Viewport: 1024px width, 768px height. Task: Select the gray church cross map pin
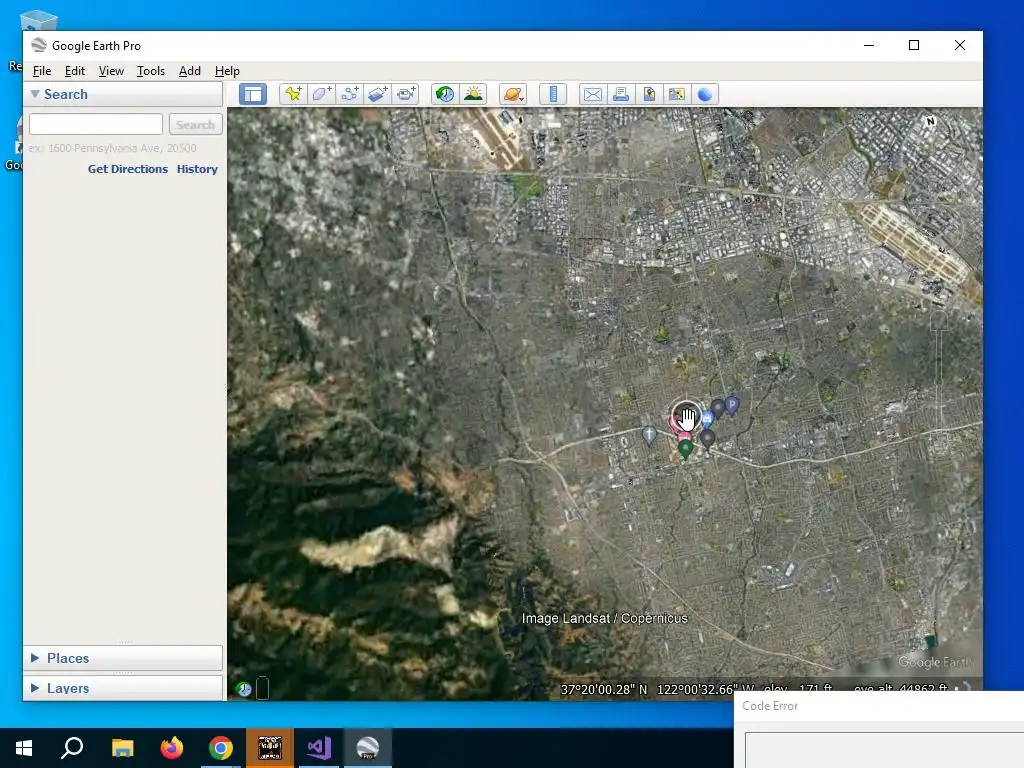point(648,434)
